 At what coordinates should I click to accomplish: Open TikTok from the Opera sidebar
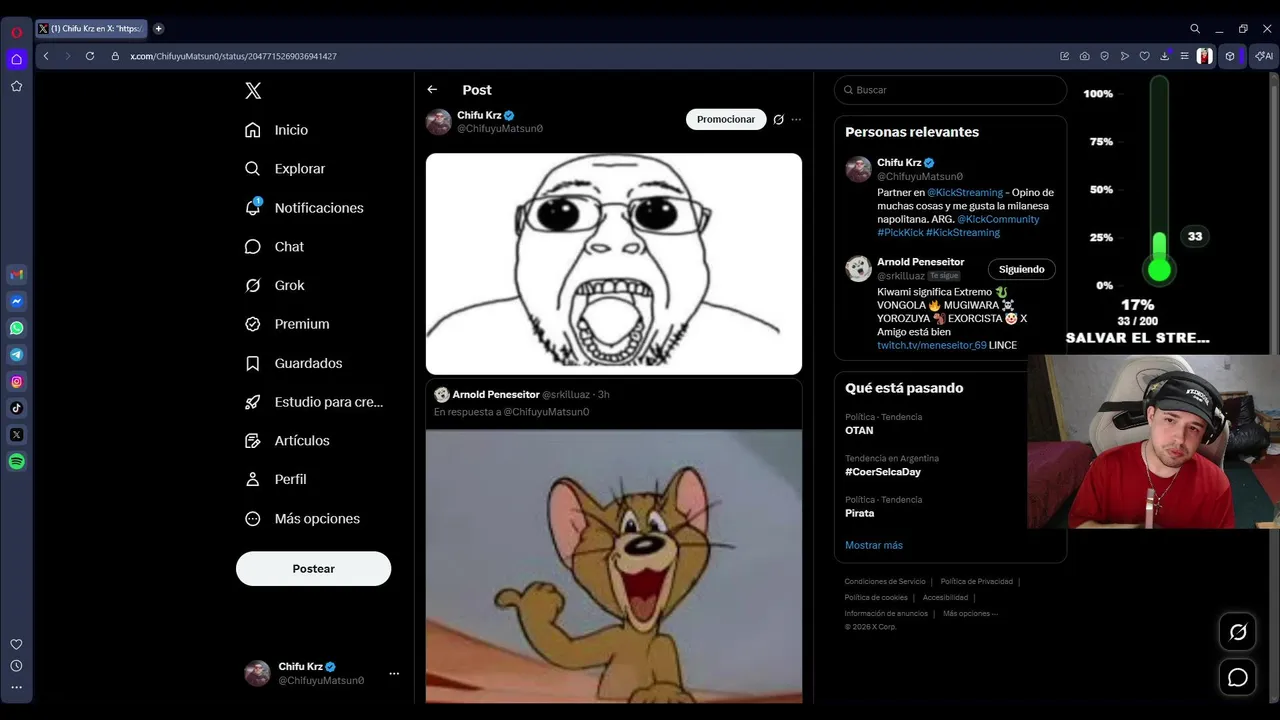click(16, 408)
